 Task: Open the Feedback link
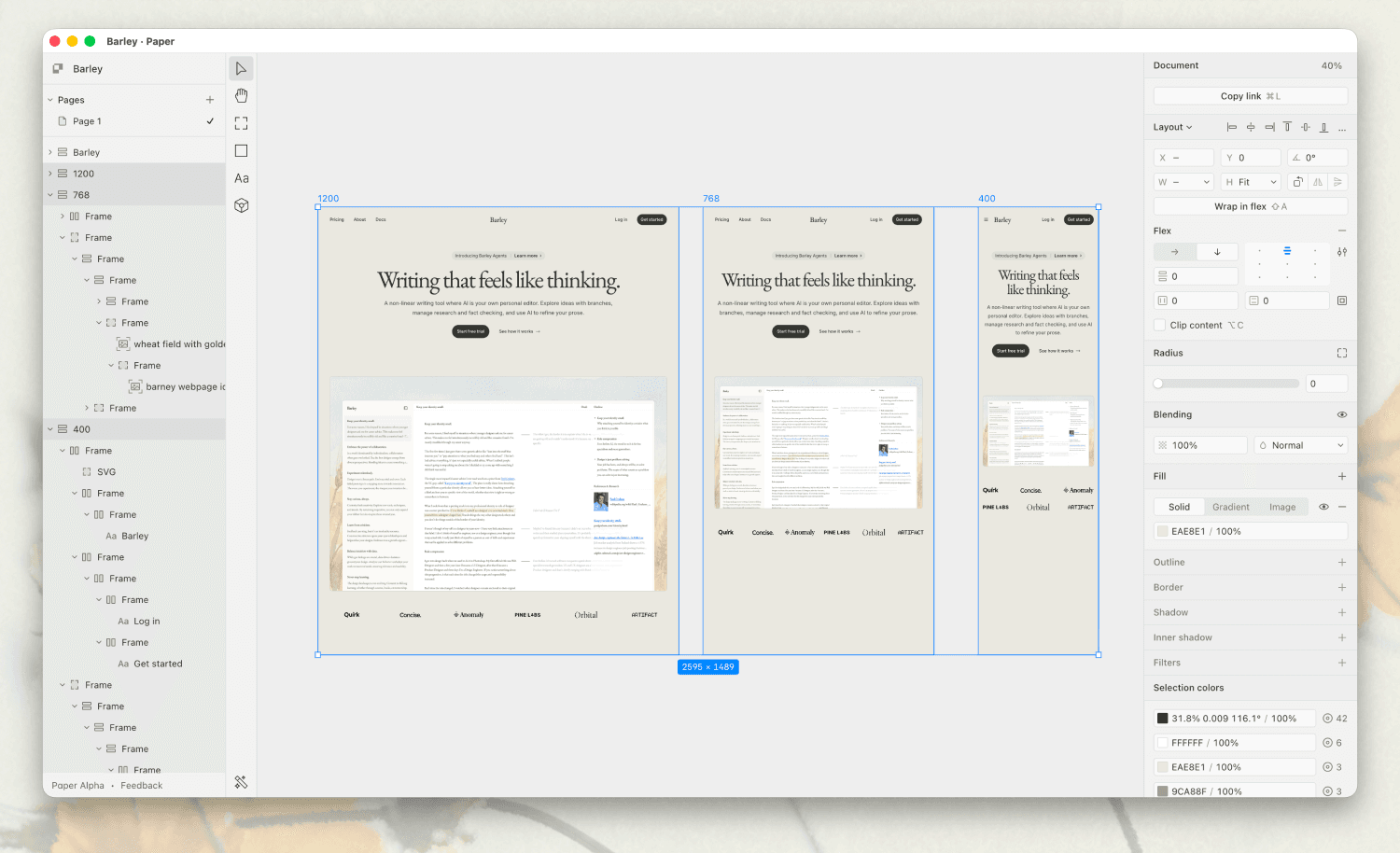141,786
